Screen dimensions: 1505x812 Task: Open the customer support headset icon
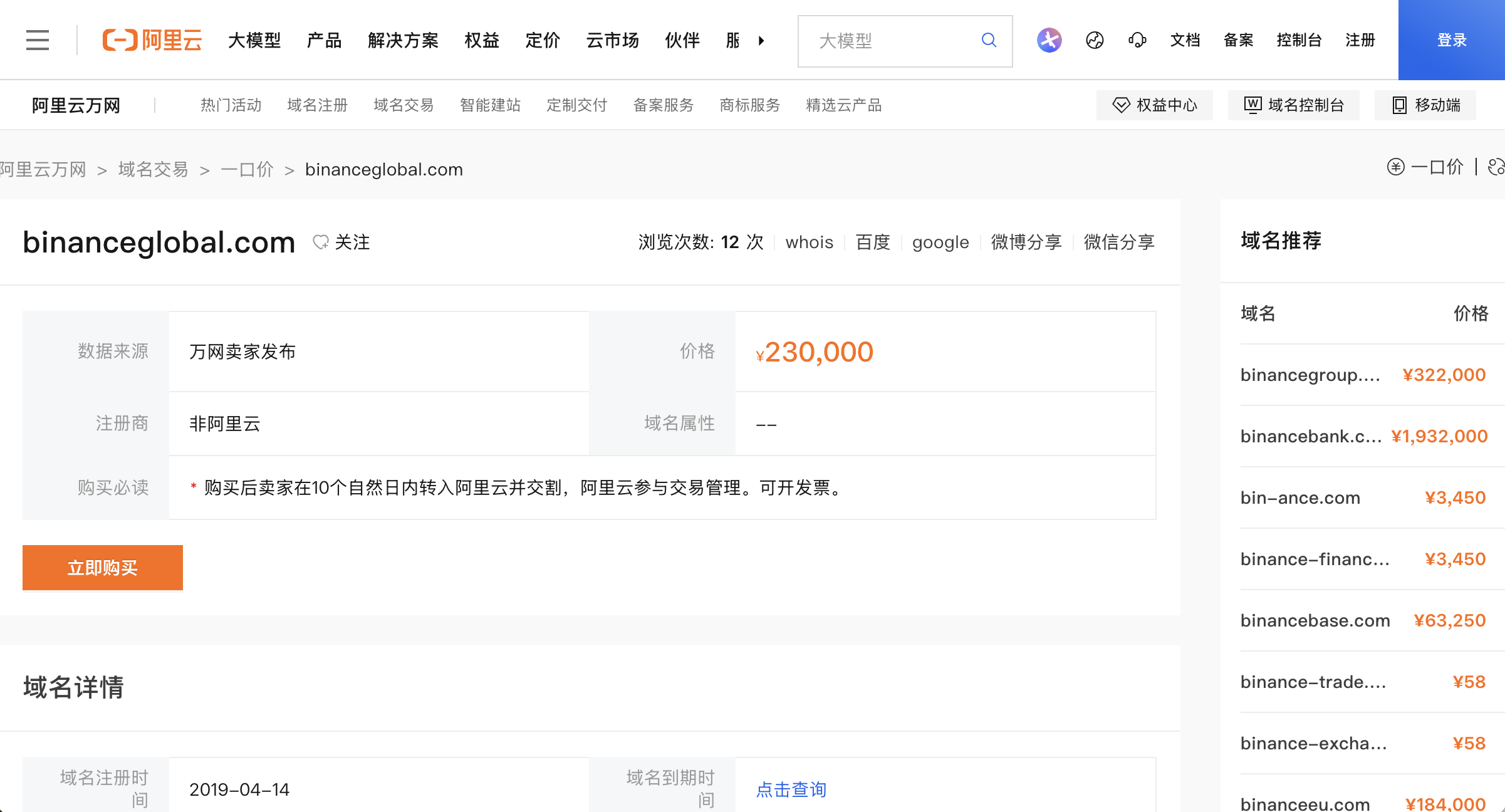(1137, 40)
